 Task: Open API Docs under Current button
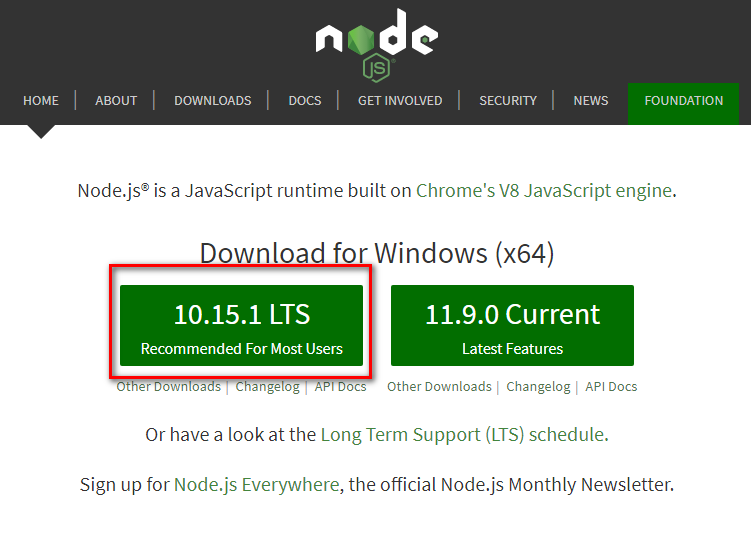[x=611, y=387]
